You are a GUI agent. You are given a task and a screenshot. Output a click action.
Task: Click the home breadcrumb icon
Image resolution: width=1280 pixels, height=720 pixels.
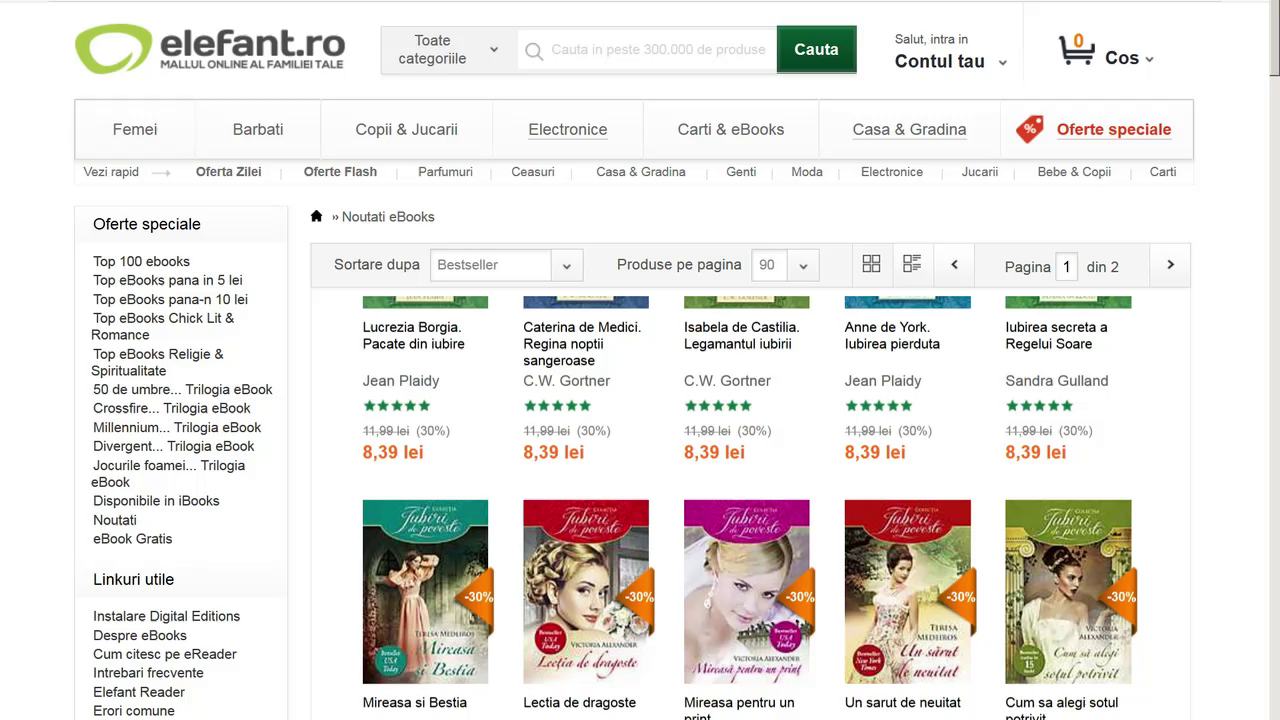317,216
